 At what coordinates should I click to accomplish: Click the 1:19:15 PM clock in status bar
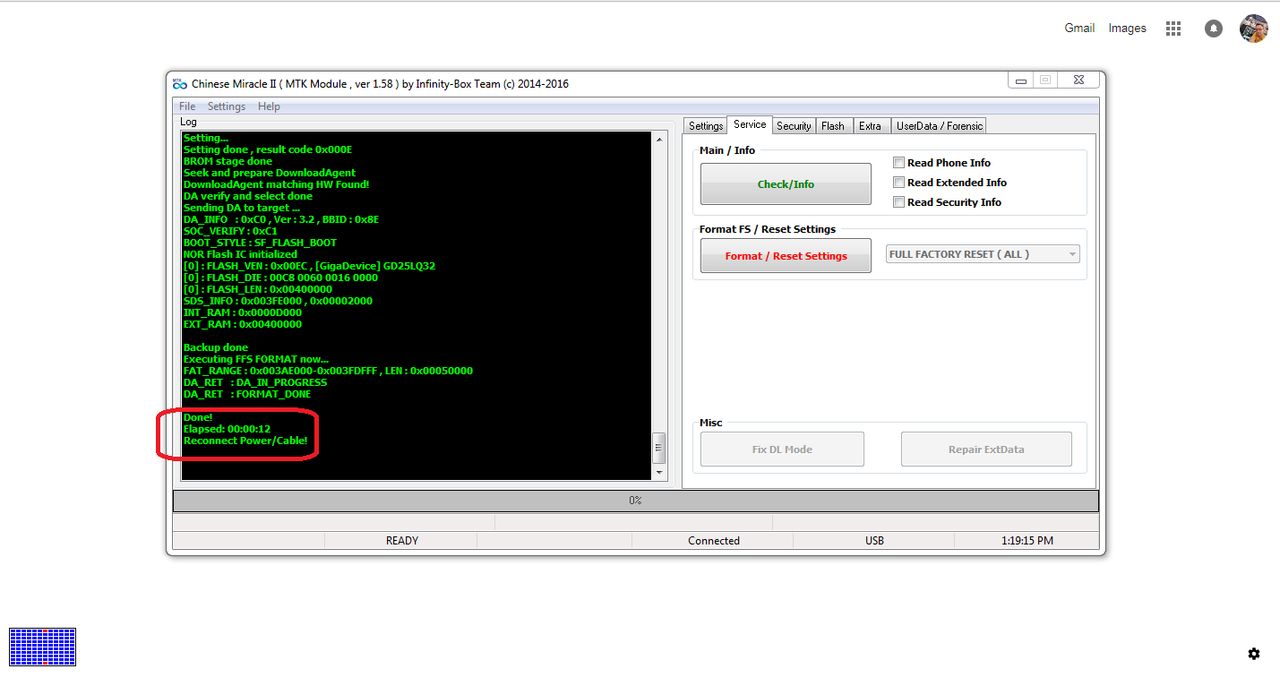coord(1027,541)
